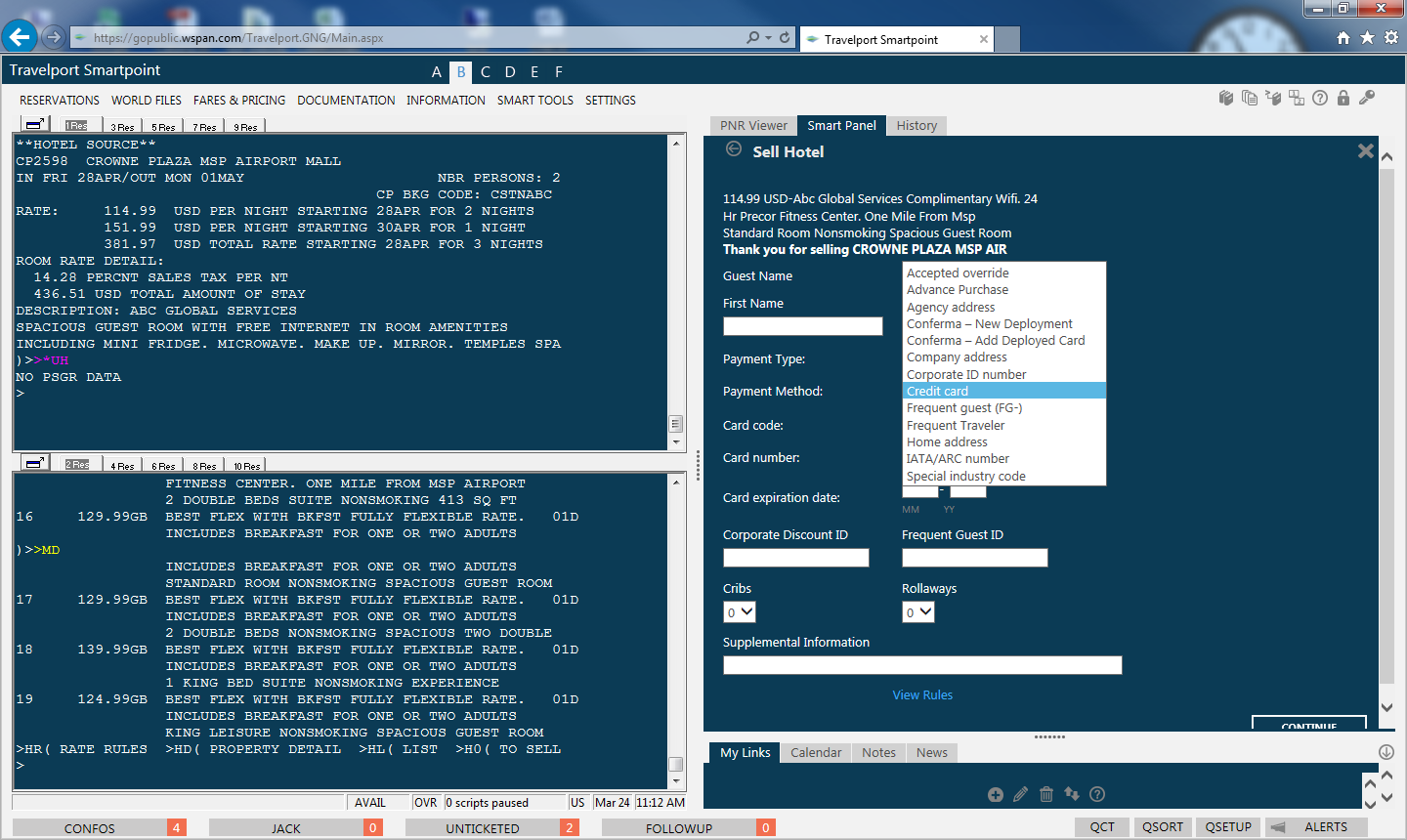Click the megaphone icon on the Alerts button
The image size is (1407, 840).
click(x=1277, y=827)
